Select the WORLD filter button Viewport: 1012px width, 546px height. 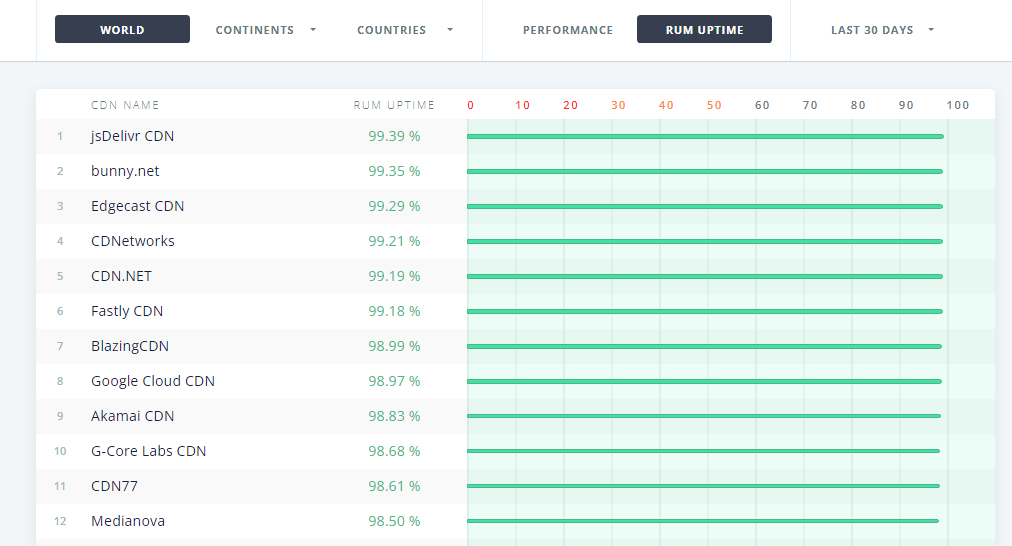[122, 30]
